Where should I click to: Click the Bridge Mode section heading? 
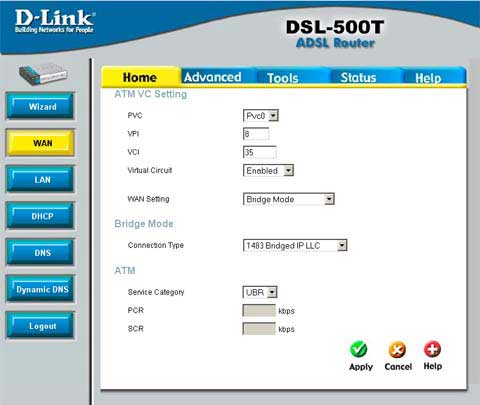[144, 224]
